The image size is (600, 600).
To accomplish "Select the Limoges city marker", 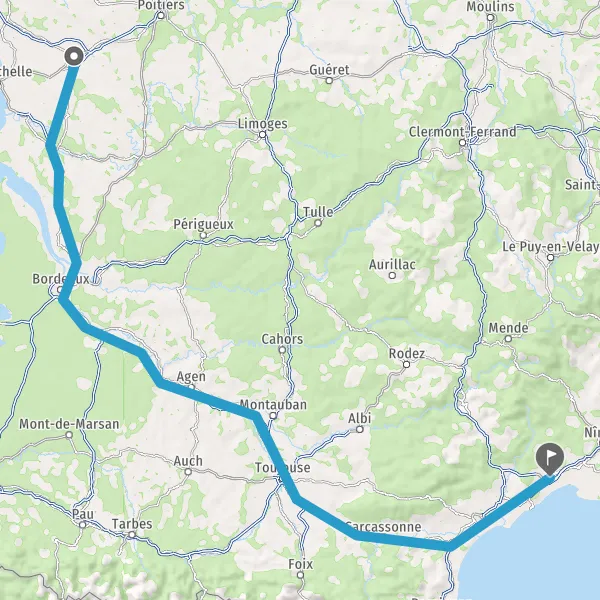I will 262,134.
